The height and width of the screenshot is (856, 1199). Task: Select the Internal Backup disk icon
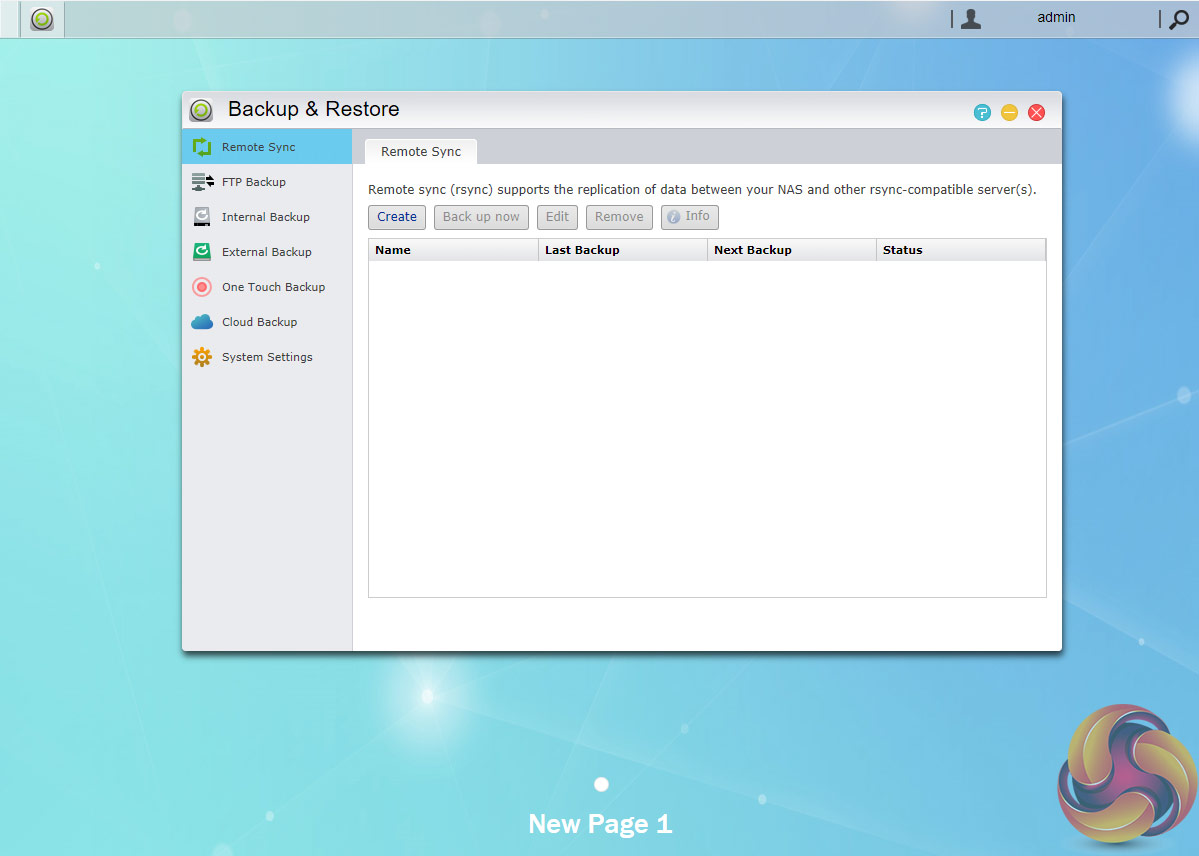(x=202, y=217)
